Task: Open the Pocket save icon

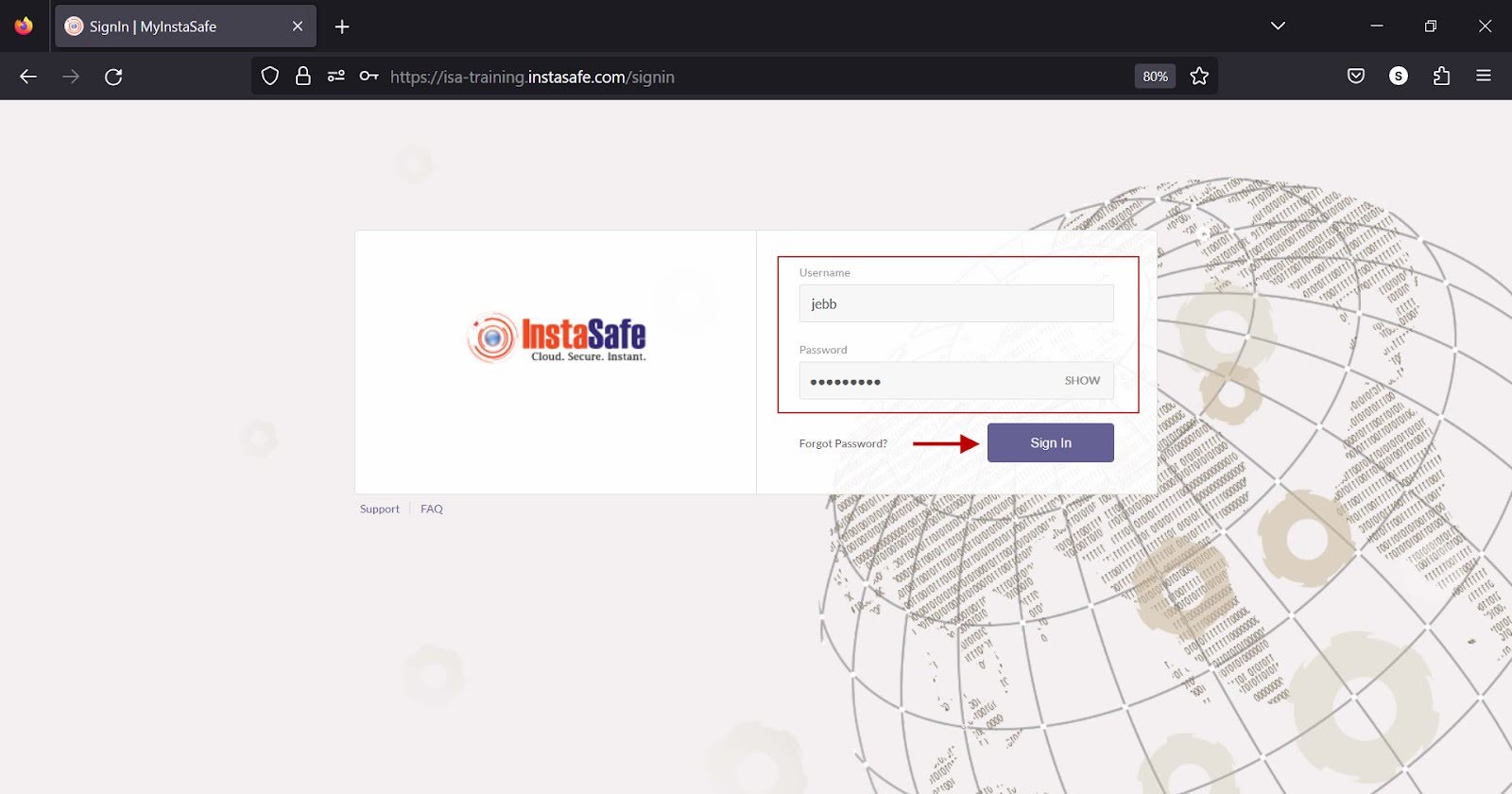Action: pyautogui.click(x=1356, y=77)
